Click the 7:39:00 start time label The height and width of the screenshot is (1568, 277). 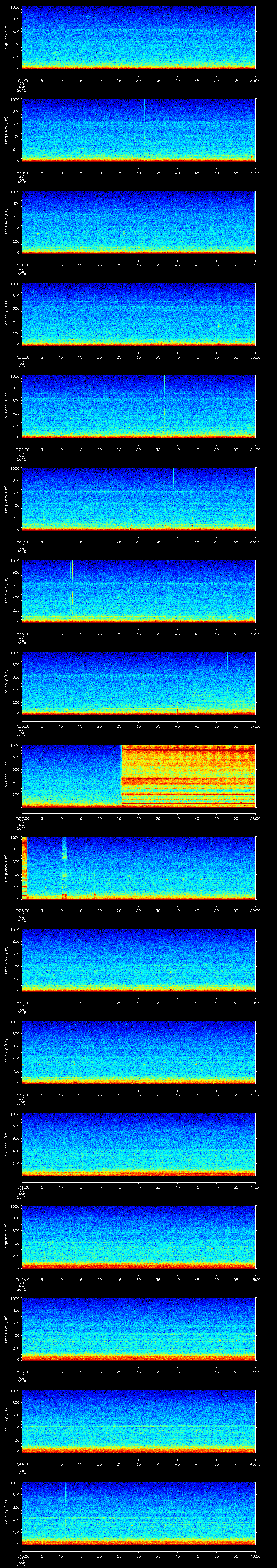[21, 1003]
